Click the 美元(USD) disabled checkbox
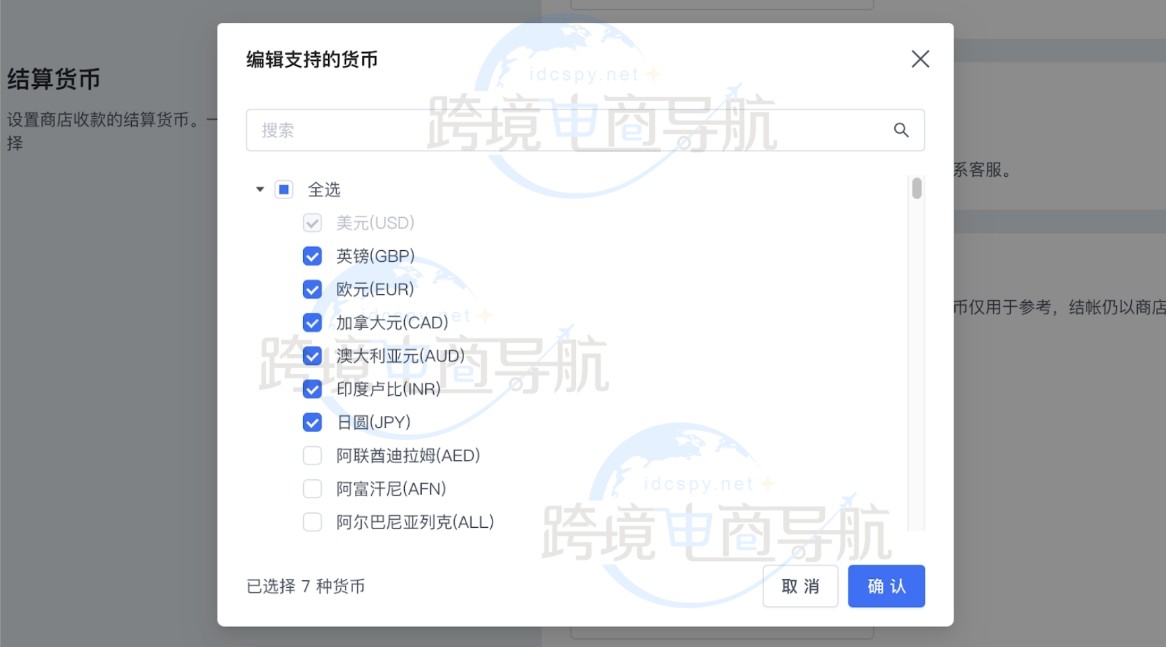The height and width of the screenshot is (647, 1166). 312,223
